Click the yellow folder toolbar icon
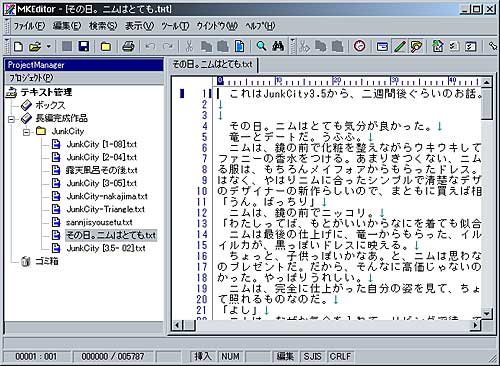This screenshot has width=500, height=366. [106, 46]
